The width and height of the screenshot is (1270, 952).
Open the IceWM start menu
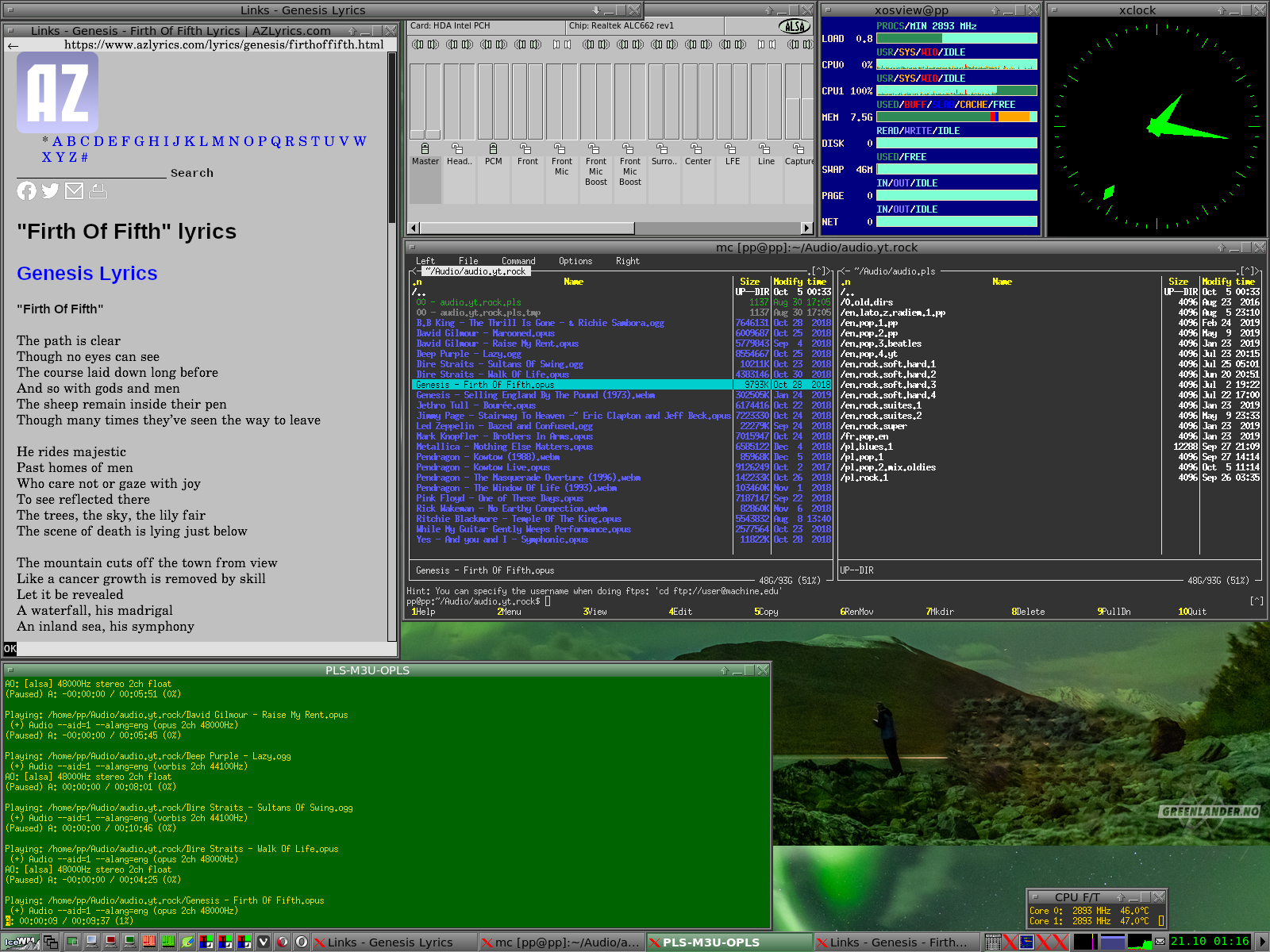(21, 942)
